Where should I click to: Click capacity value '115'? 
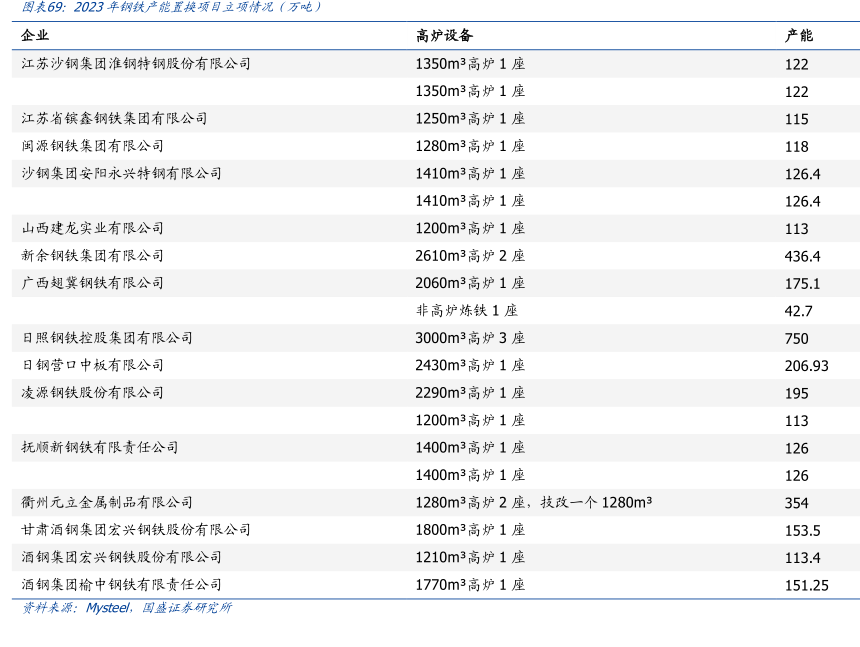796,120
